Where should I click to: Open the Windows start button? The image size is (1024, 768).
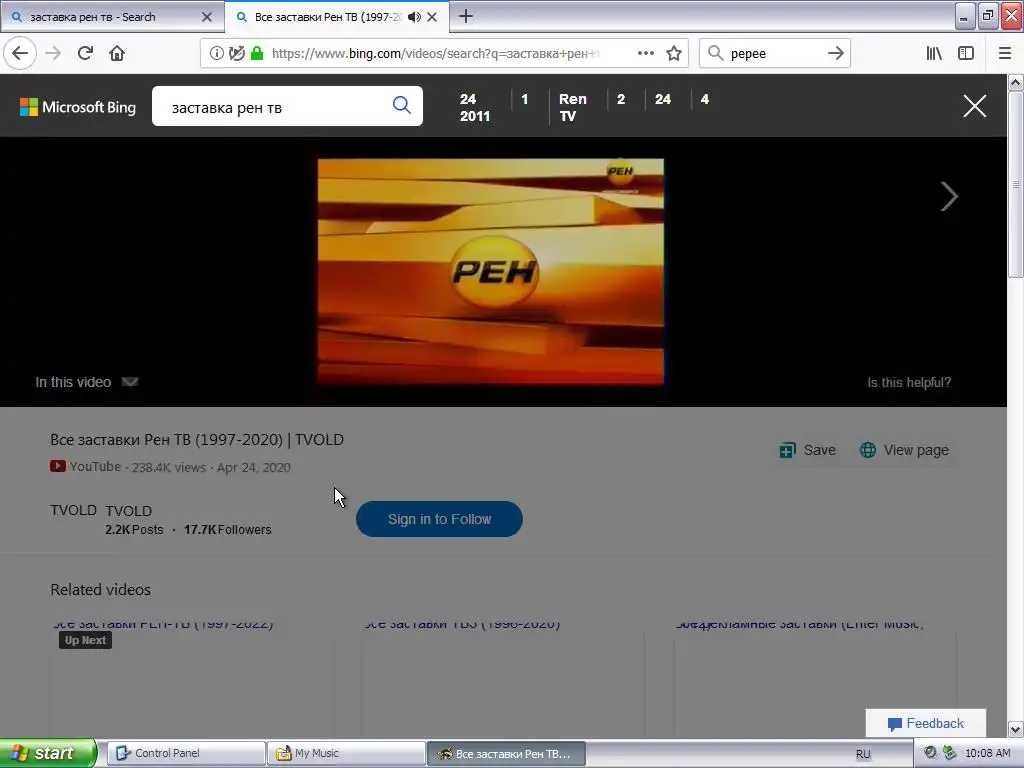(48, 753)
